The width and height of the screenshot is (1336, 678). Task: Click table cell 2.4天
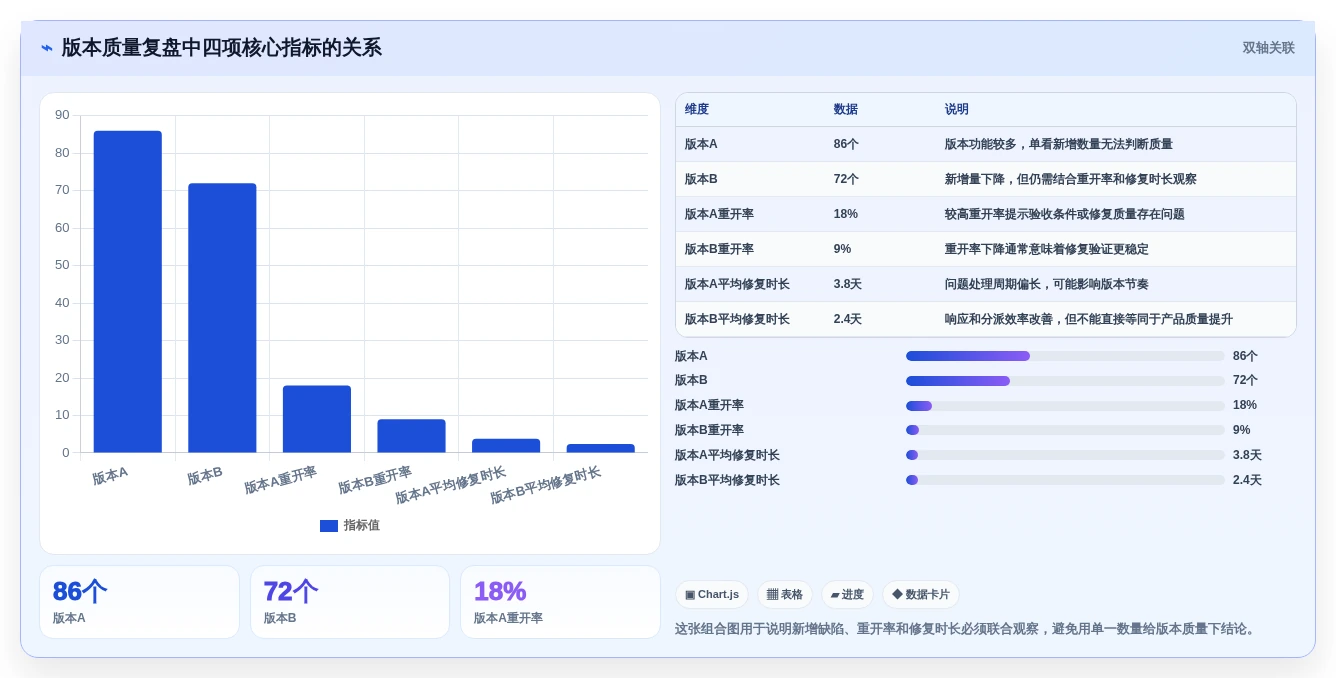pos(848,319)
